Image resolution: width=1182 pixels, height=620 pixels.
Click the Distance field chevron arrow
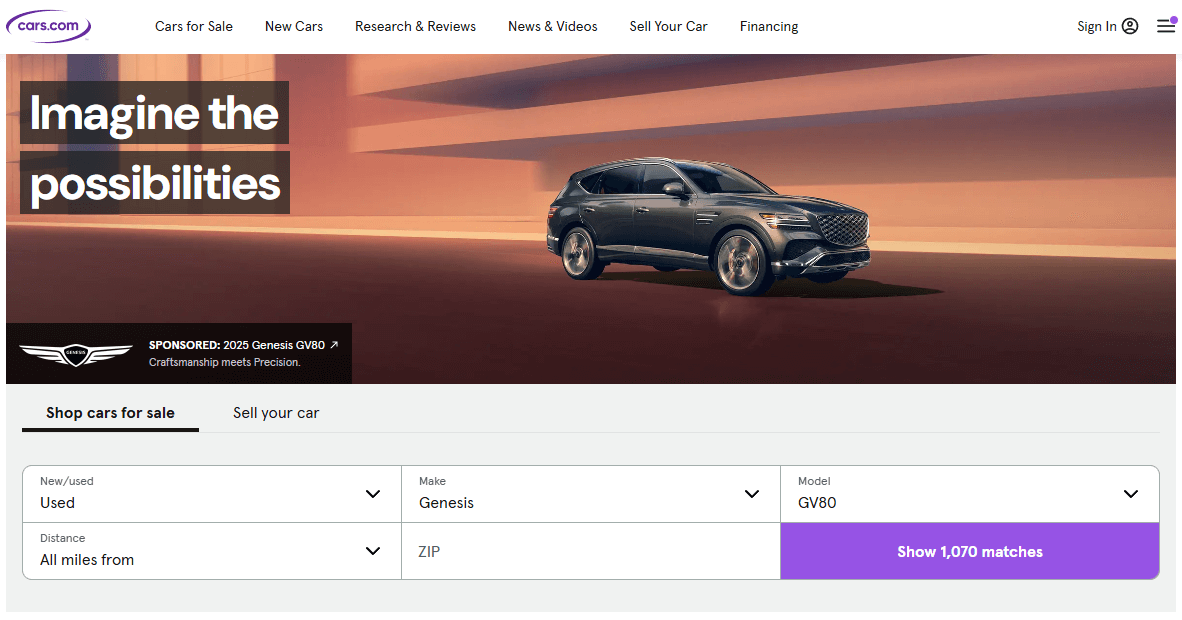pos(373,550)
